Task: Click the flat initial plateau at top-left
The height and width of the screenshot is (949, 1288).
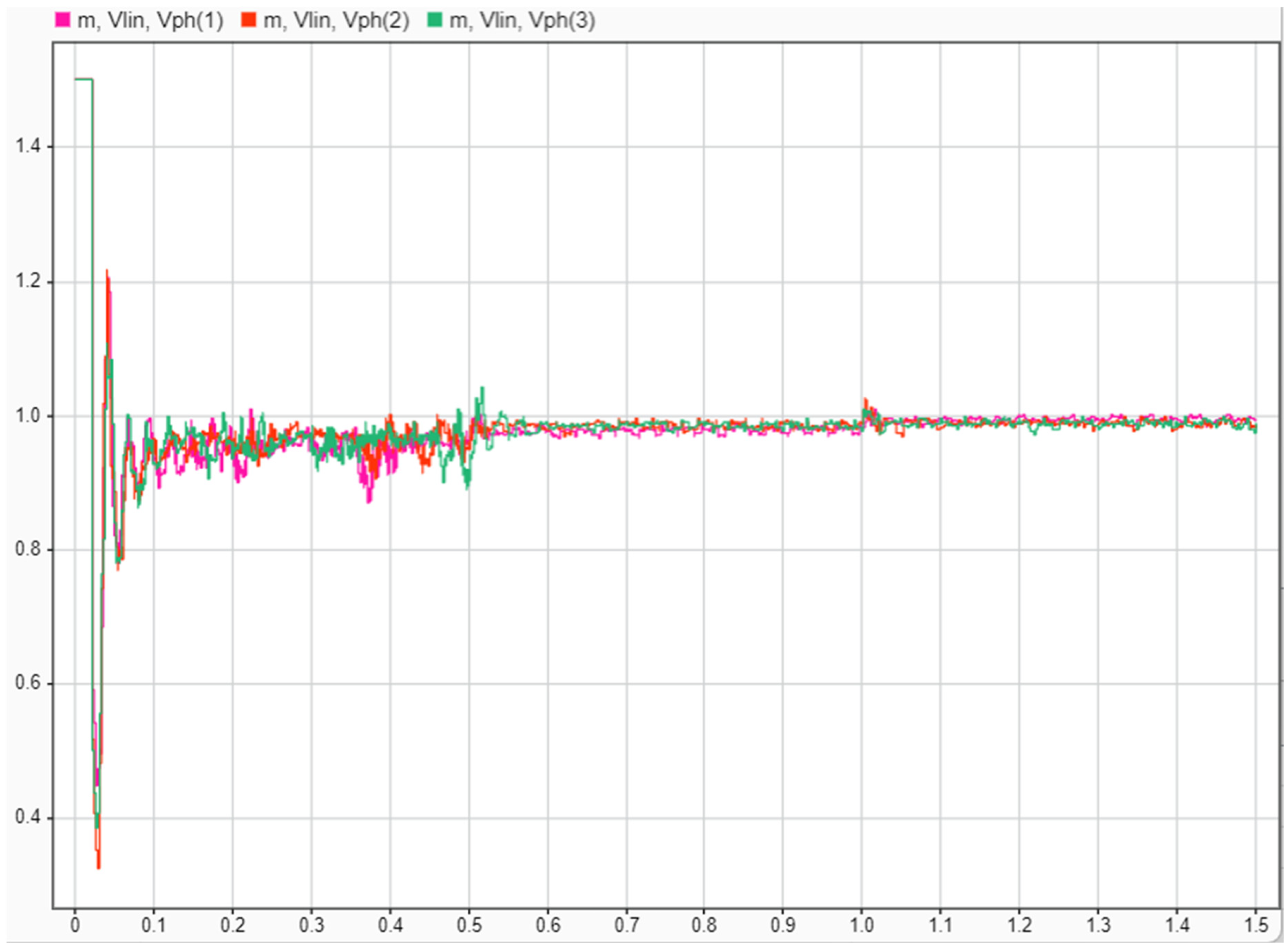Action: click(83, 79)
